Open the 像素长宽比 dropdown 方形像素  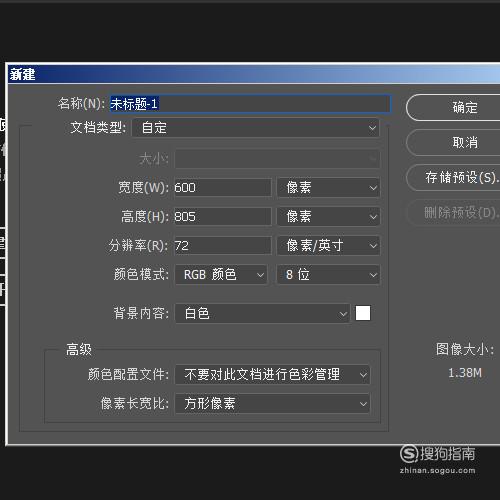click(273, 404)
